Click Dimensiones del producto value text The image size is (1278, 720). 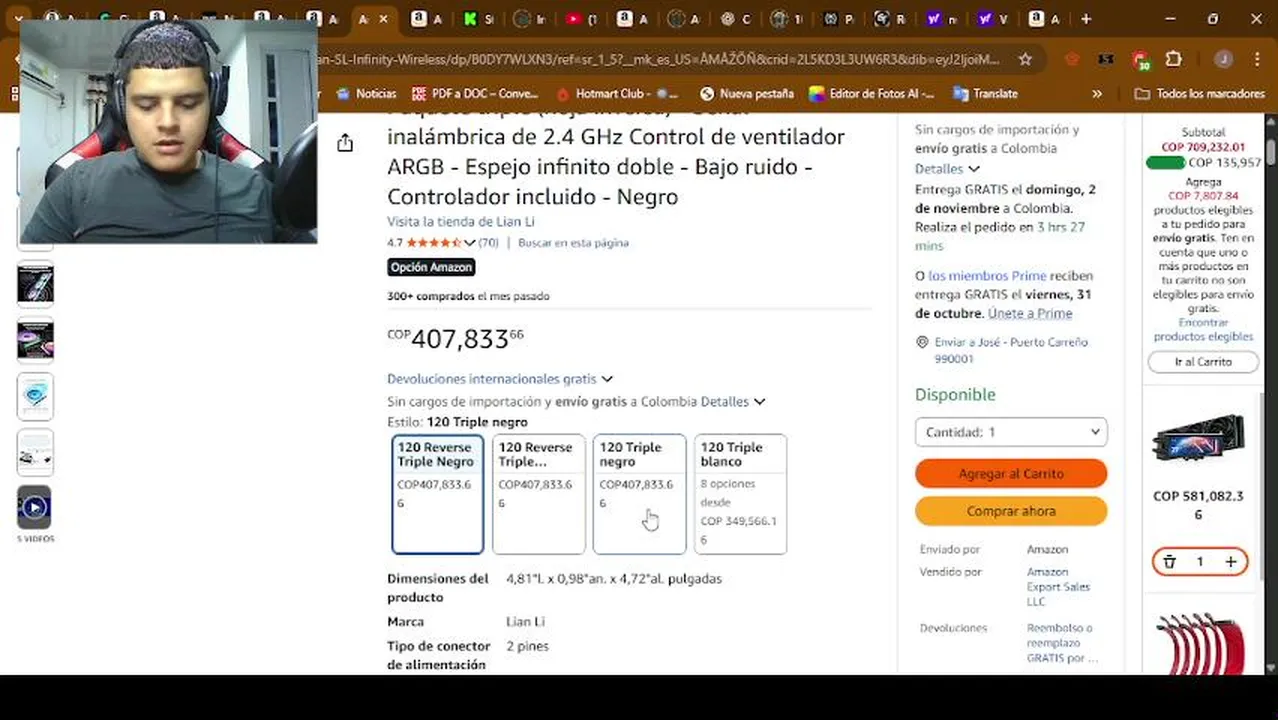pos(613,579)
